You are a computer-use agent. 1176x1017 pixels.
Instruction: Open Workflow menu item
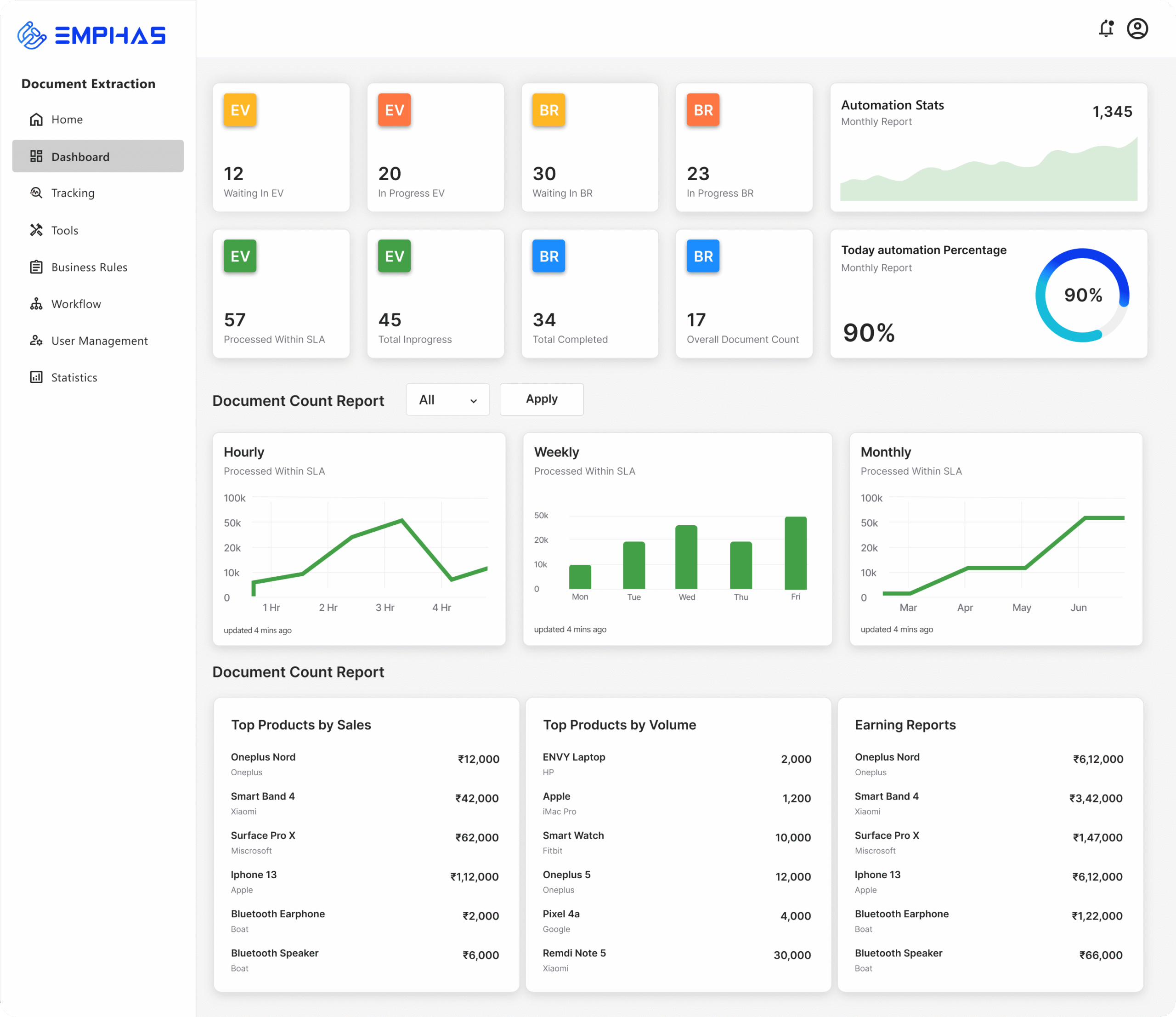[x=98, y=304]
